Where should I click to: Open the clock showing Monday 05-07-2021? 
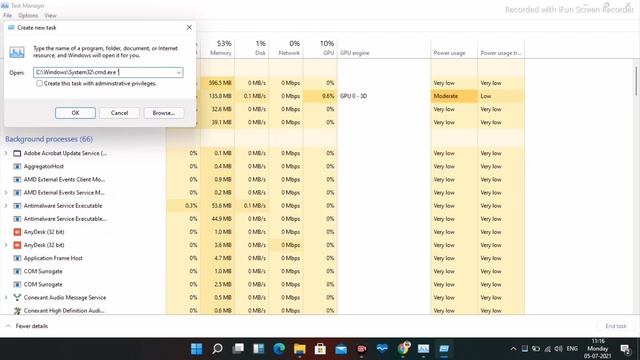click(x=598, y=349)
